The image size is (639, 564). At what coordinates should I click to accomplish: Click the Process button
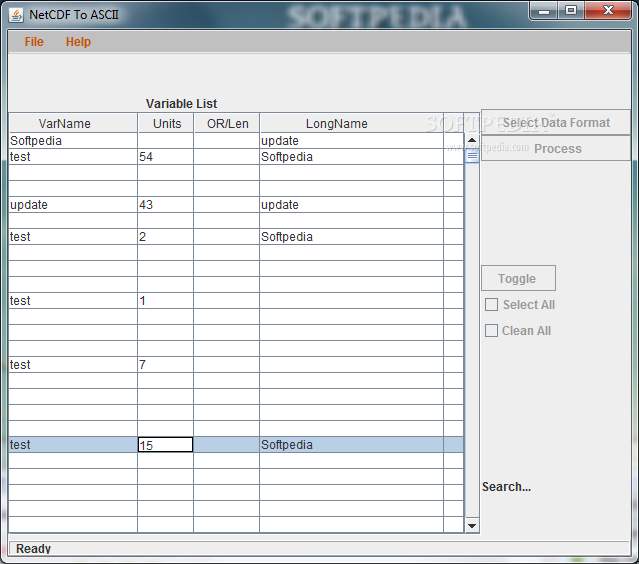click(x=556, y=148)
